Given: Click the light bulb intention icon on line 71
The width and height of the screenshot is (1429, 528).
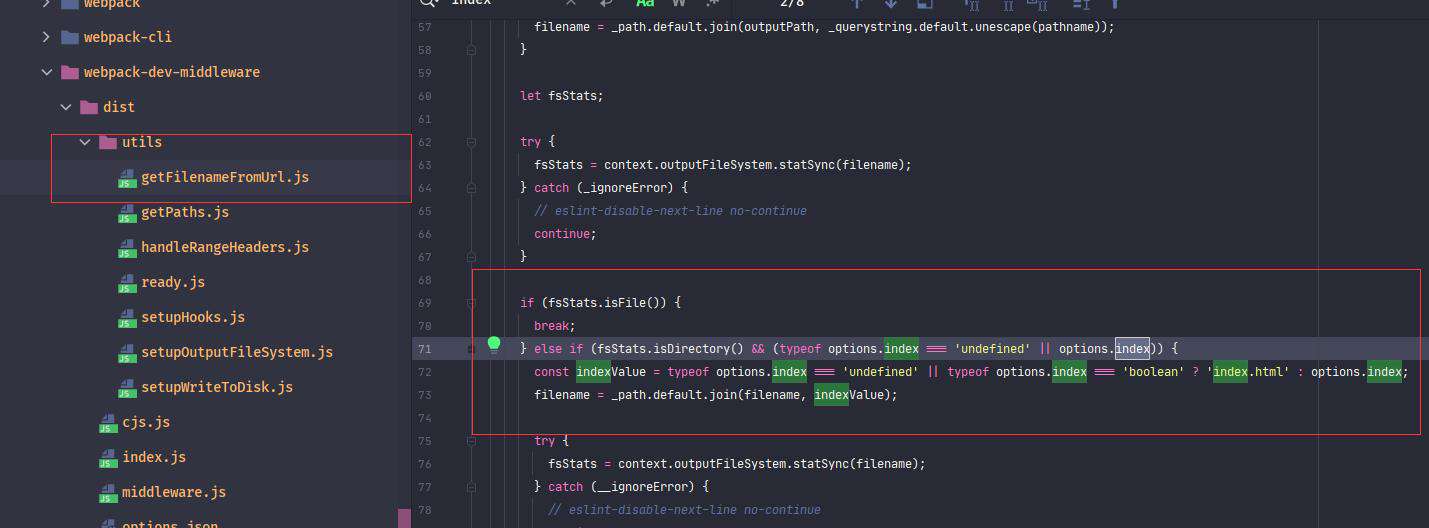Looking at the screenshot, I should click(x=493, y=345).
